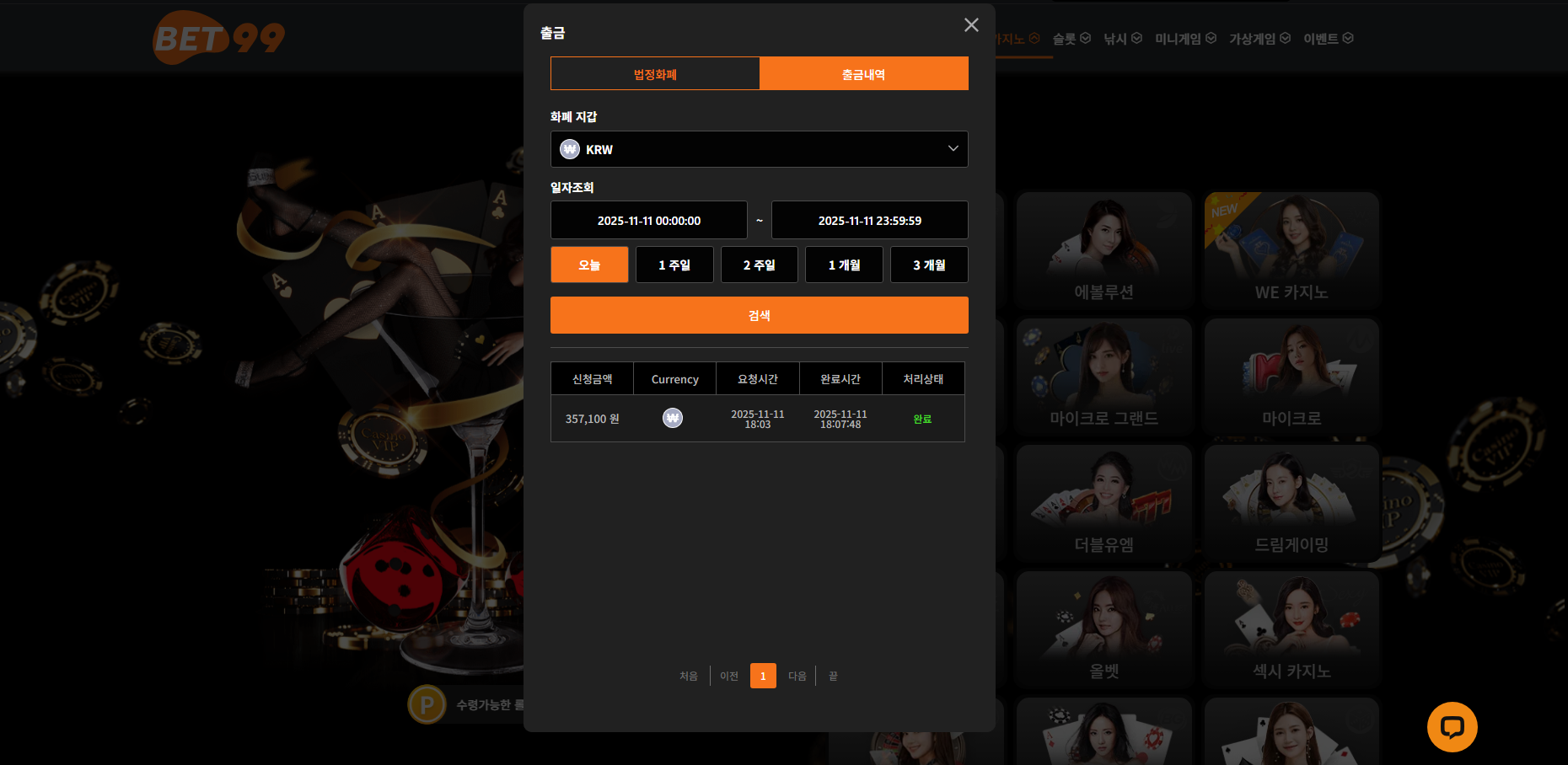The height and width of the screenshot is (765, 1568).
Task: Click the P points coin icon
Action: tap(427, 704)
